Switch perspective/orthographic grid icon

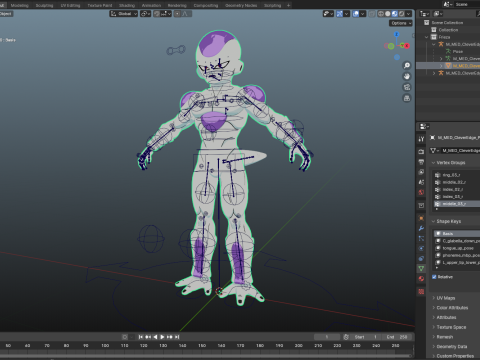(407, 98)
